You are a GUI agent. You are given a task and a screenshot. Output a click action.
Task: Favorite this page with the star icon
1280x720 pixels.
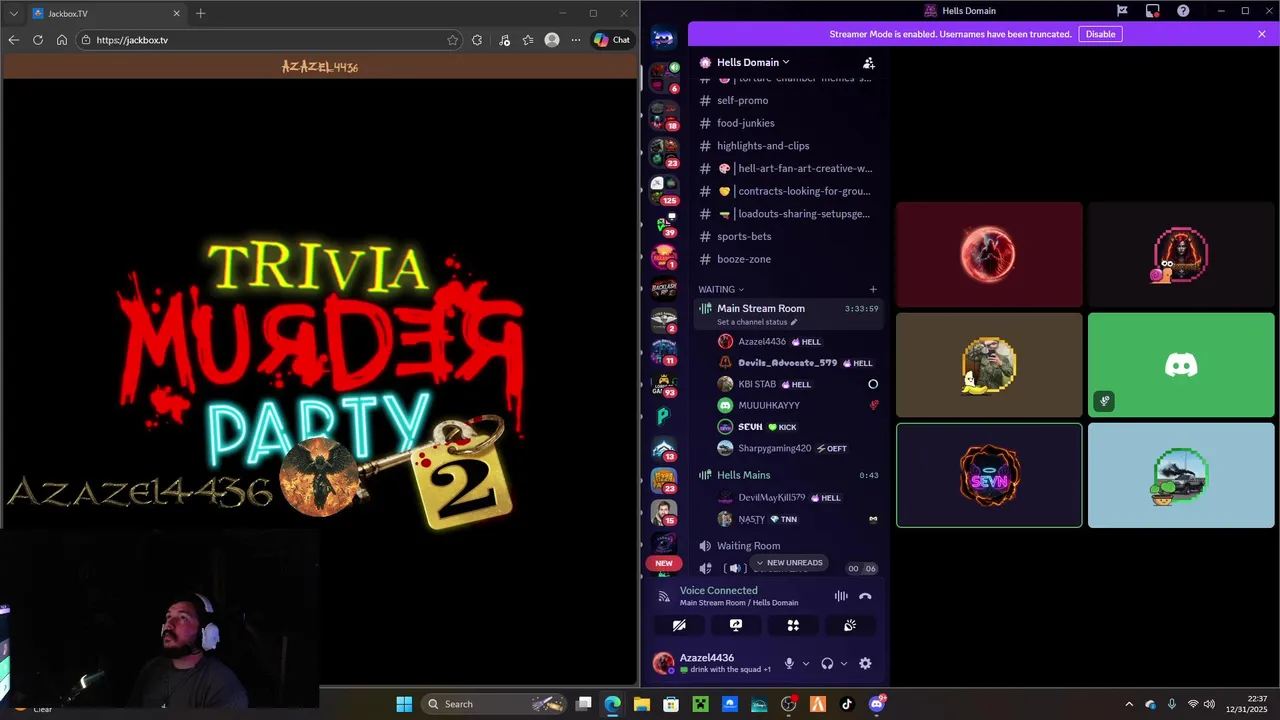coord(453,40)
